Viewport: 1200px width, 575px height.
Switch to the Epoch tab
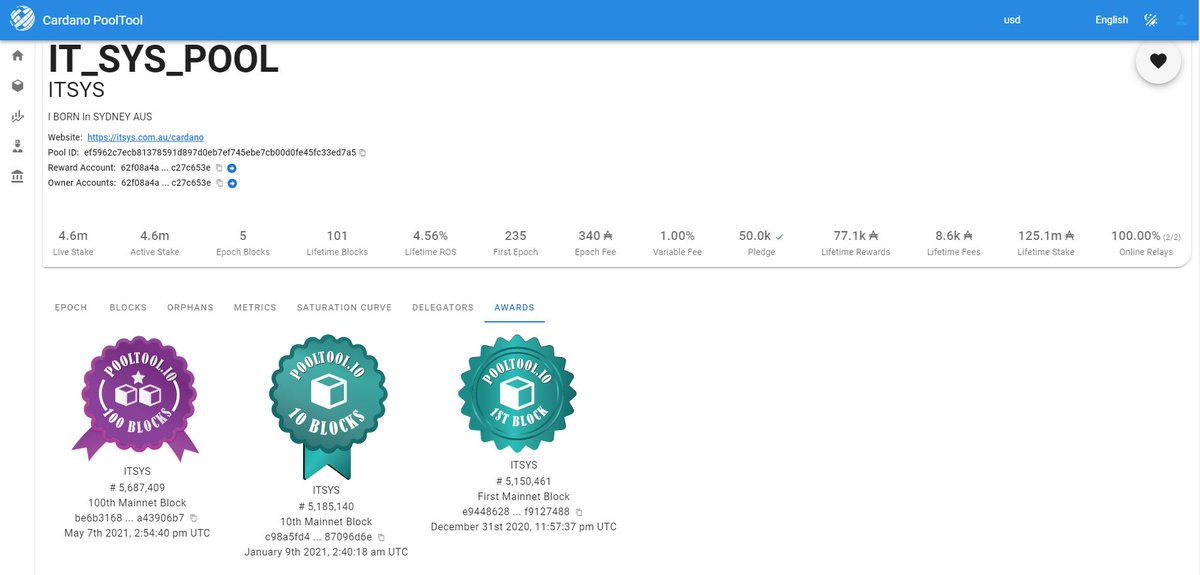pyautogui.click(x=71, y=307)
